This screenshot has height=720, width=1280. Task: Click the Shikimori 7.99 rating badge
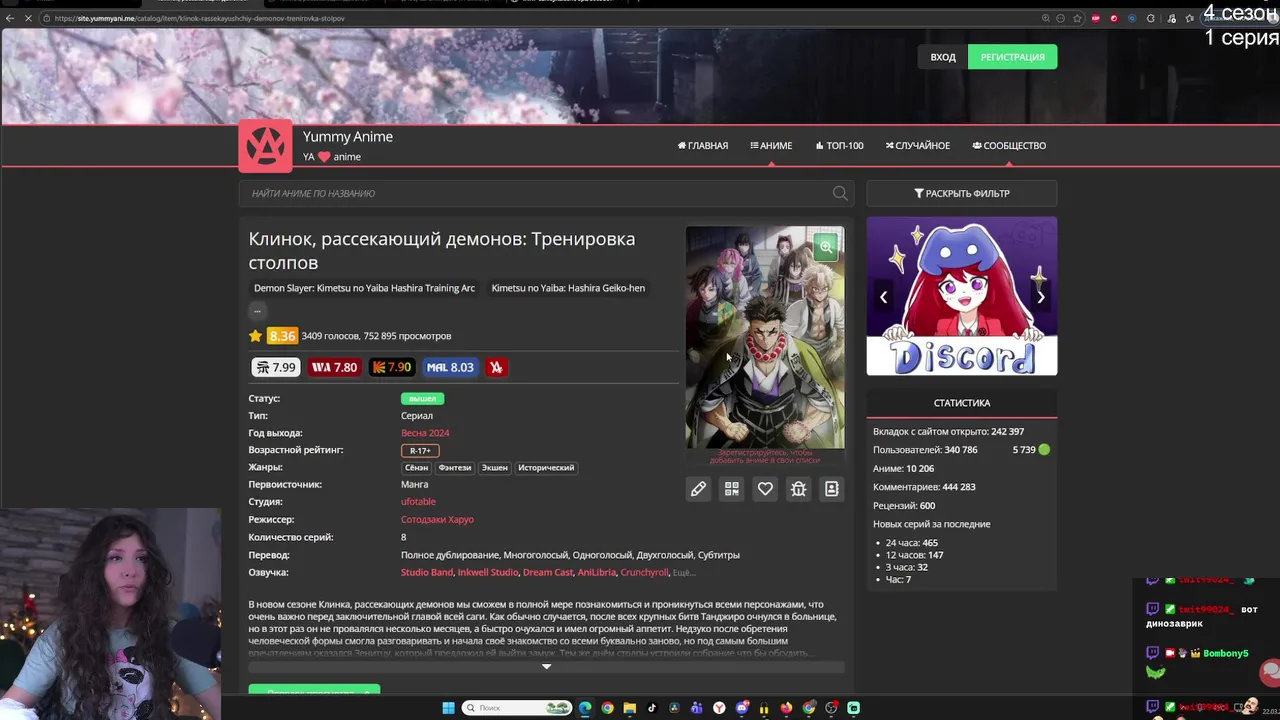[x=276, y=367]
